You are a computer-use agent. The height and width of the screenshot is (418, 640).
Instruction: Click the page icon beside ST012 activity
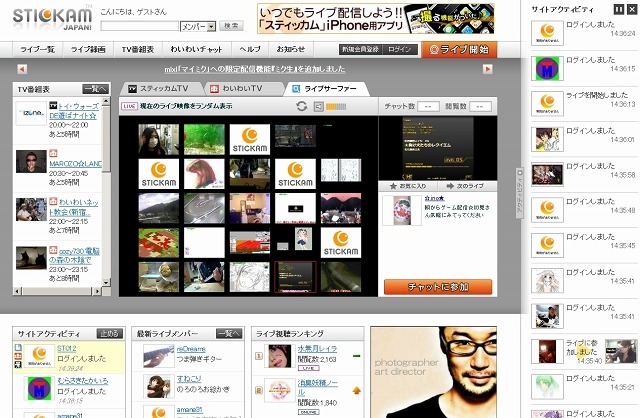pyautogui.click(x=18, y=347)
